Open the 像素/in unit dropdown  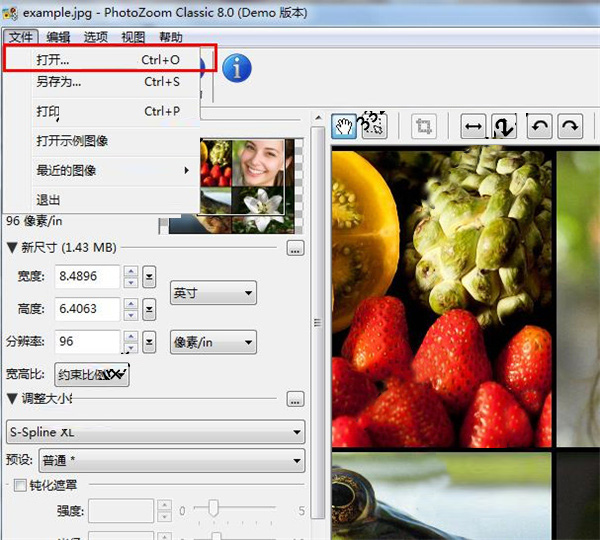tap(213, 342)
